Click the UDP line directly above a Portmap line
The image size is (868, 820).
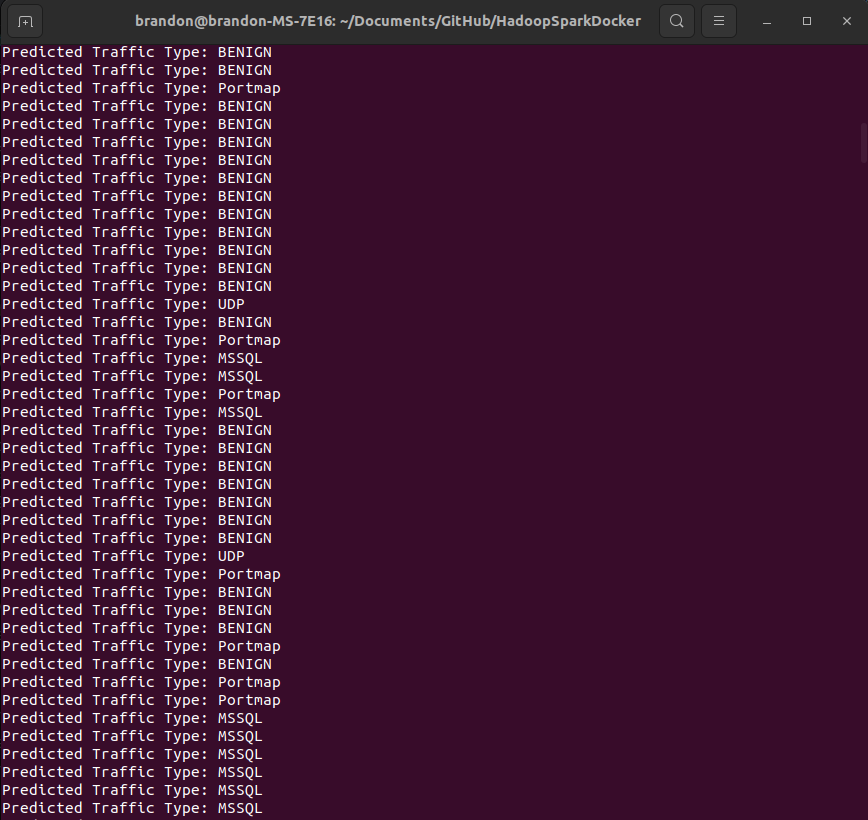(x=123, y=556)
